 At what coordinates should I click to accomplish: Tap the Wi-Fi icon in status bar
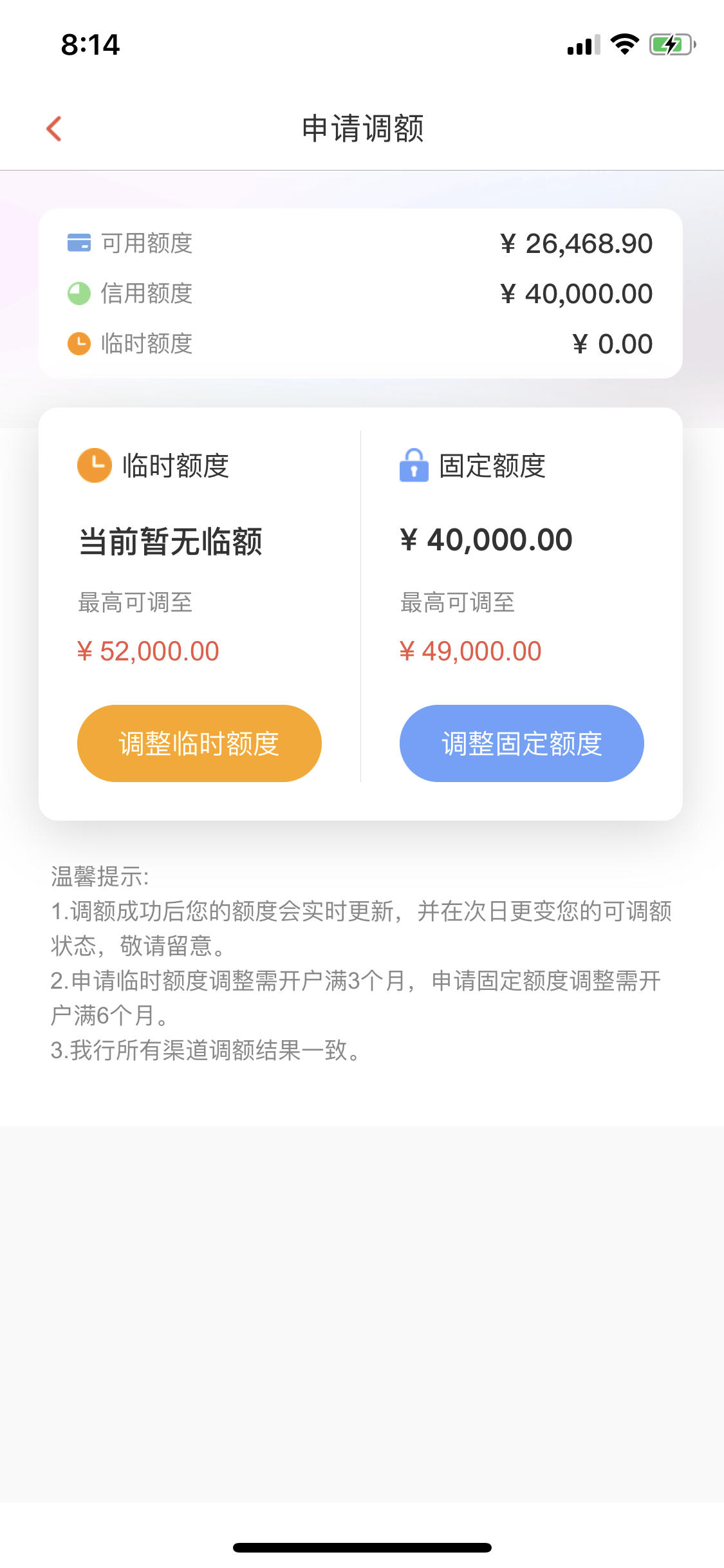point(624,44)
